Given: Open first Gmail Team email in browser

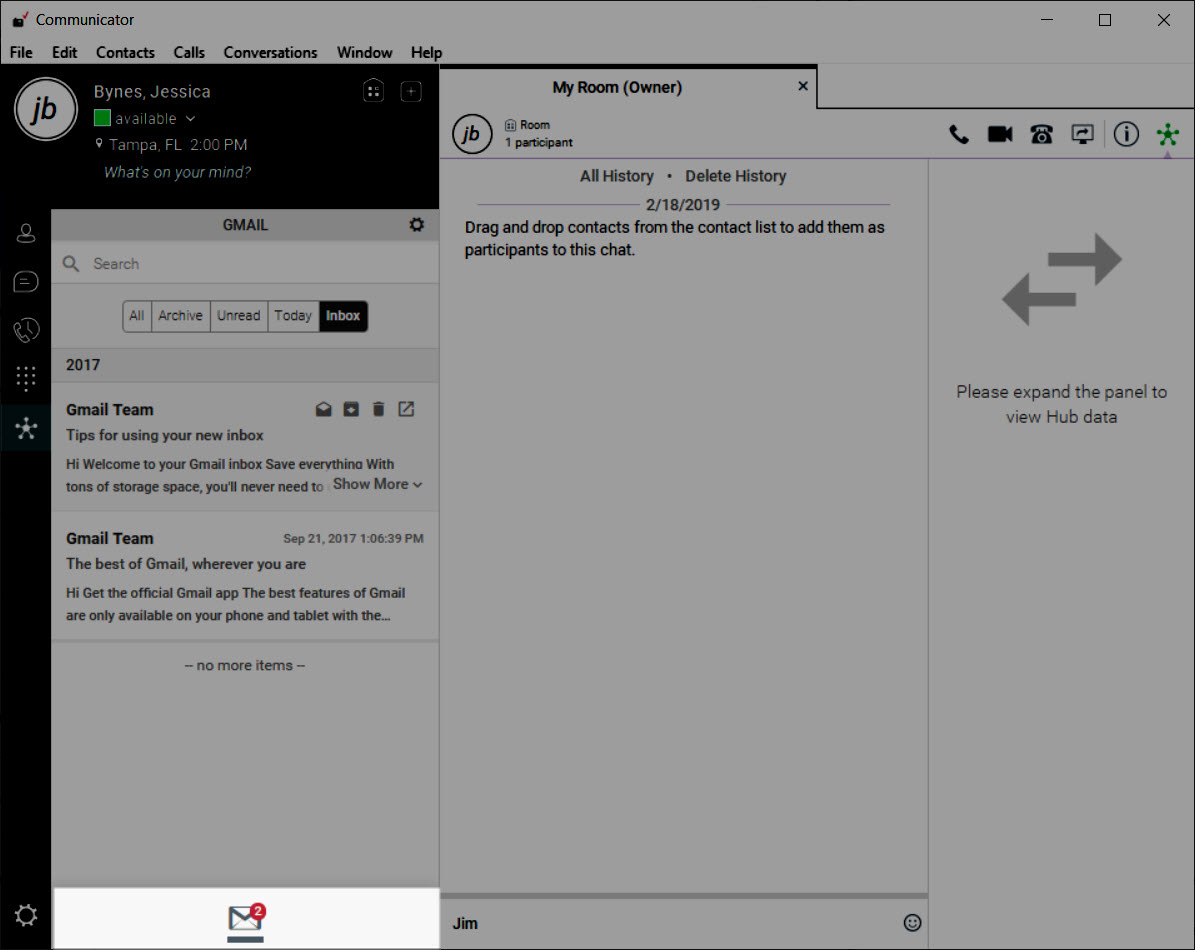Looking at the screenshot, I should [406, 409].
